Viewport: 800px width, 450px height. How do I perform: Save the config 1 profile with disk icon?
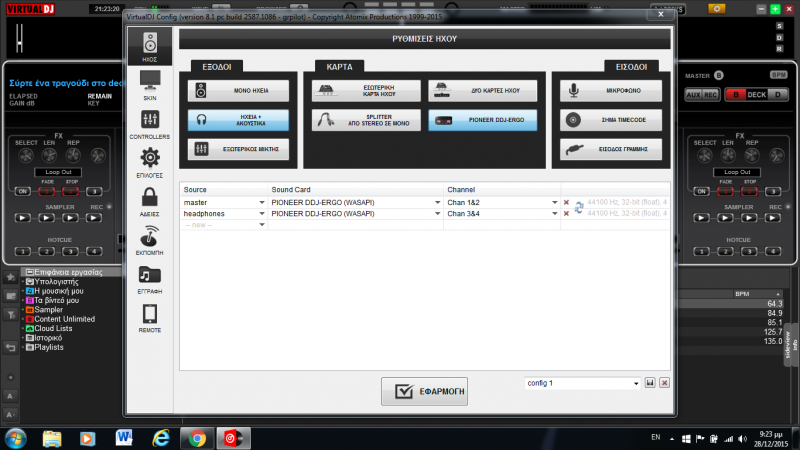(650, 383)
